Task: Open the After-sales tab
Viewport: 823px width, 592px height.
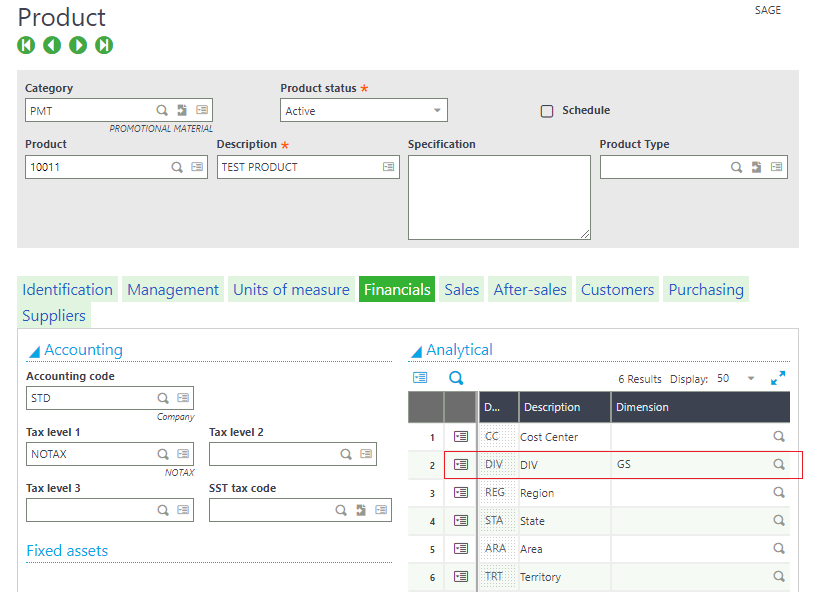Action: click(x=530, y=289)
